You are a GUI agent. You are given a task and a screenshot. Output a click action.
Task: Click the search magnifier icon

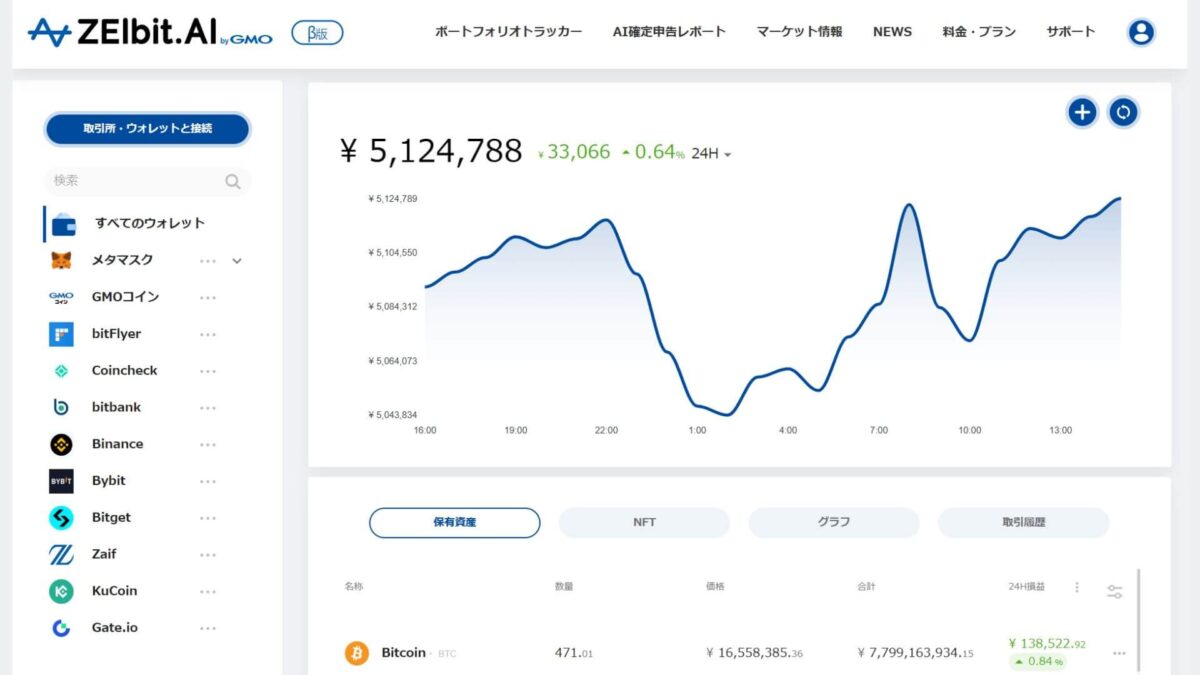coord(233,181)
